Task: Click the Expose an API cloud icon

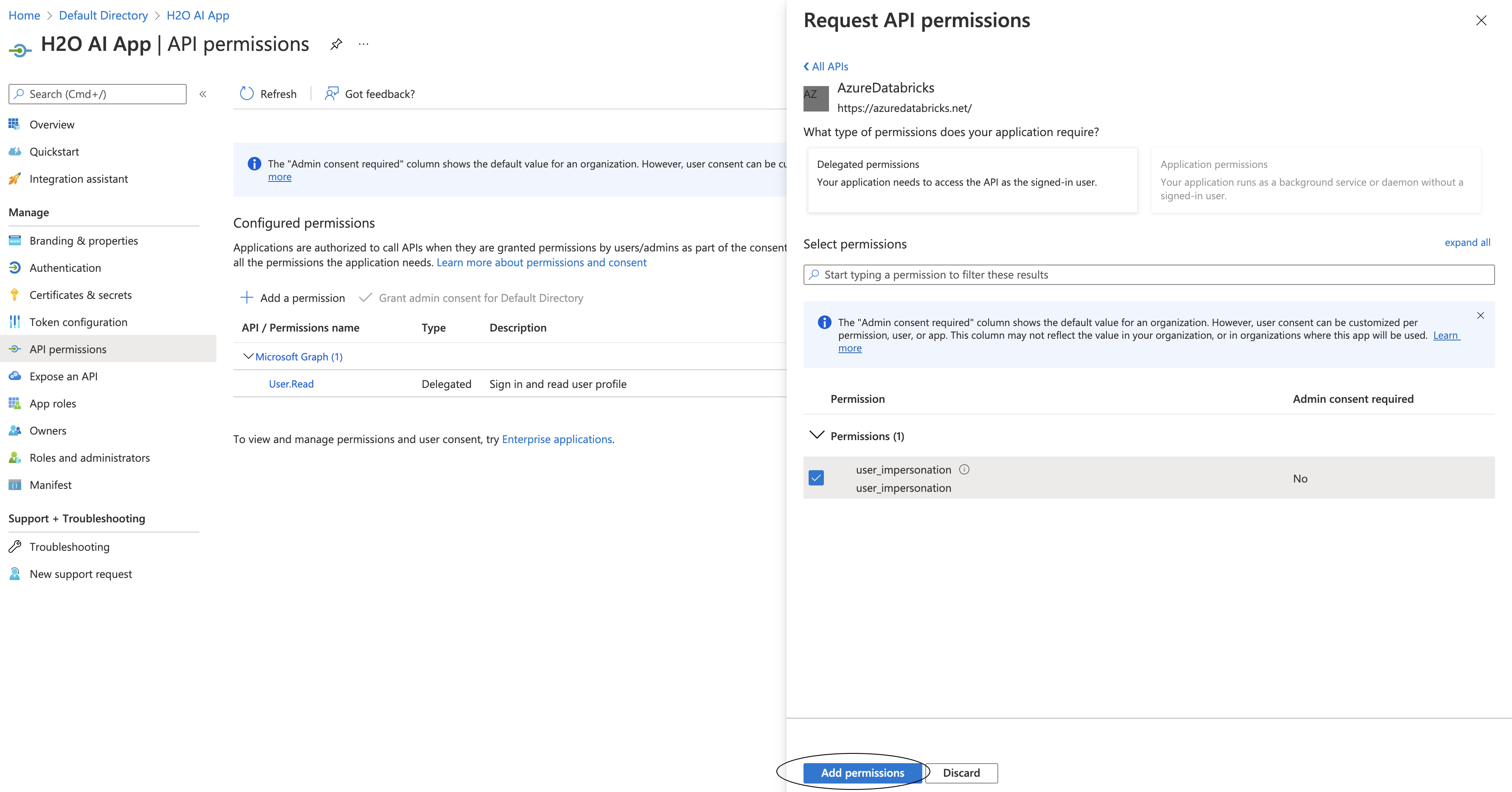Action: (15, 376)
